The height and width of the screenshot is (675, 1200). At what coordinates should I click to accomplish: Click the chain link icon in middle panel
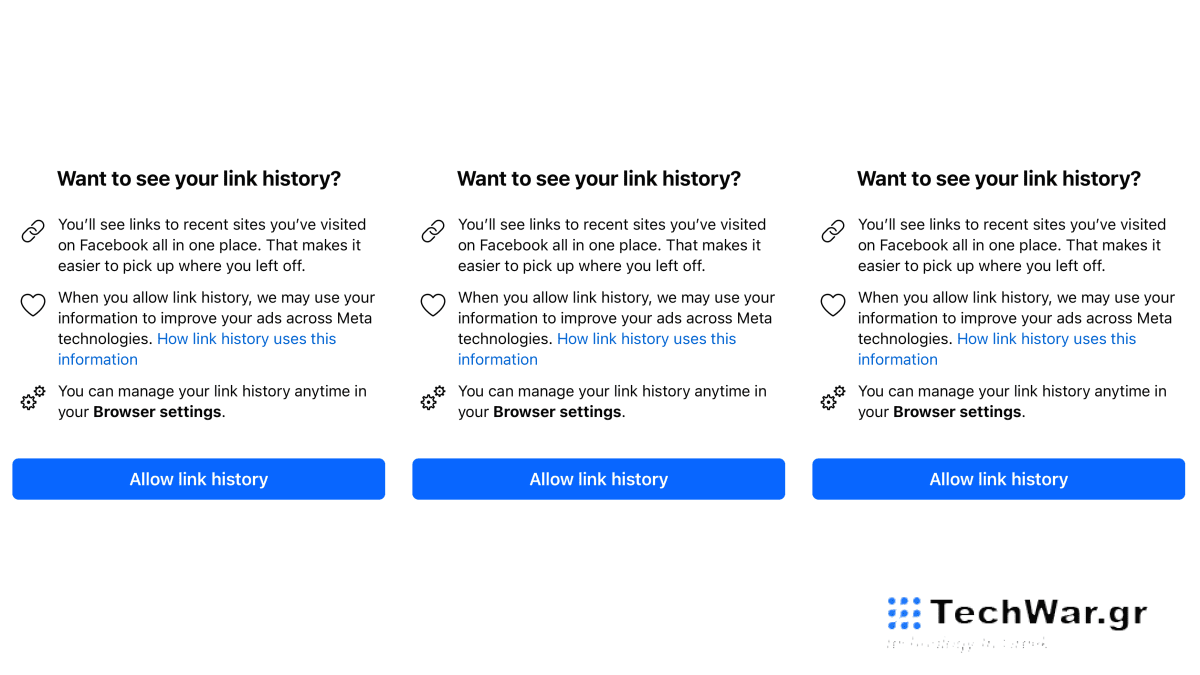point(433,232)
